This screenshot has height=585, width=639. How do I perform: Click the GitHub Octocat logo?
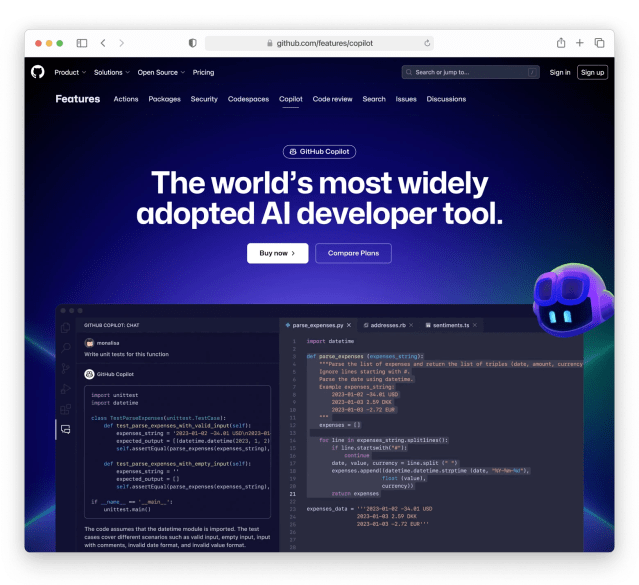coord(37,72)
